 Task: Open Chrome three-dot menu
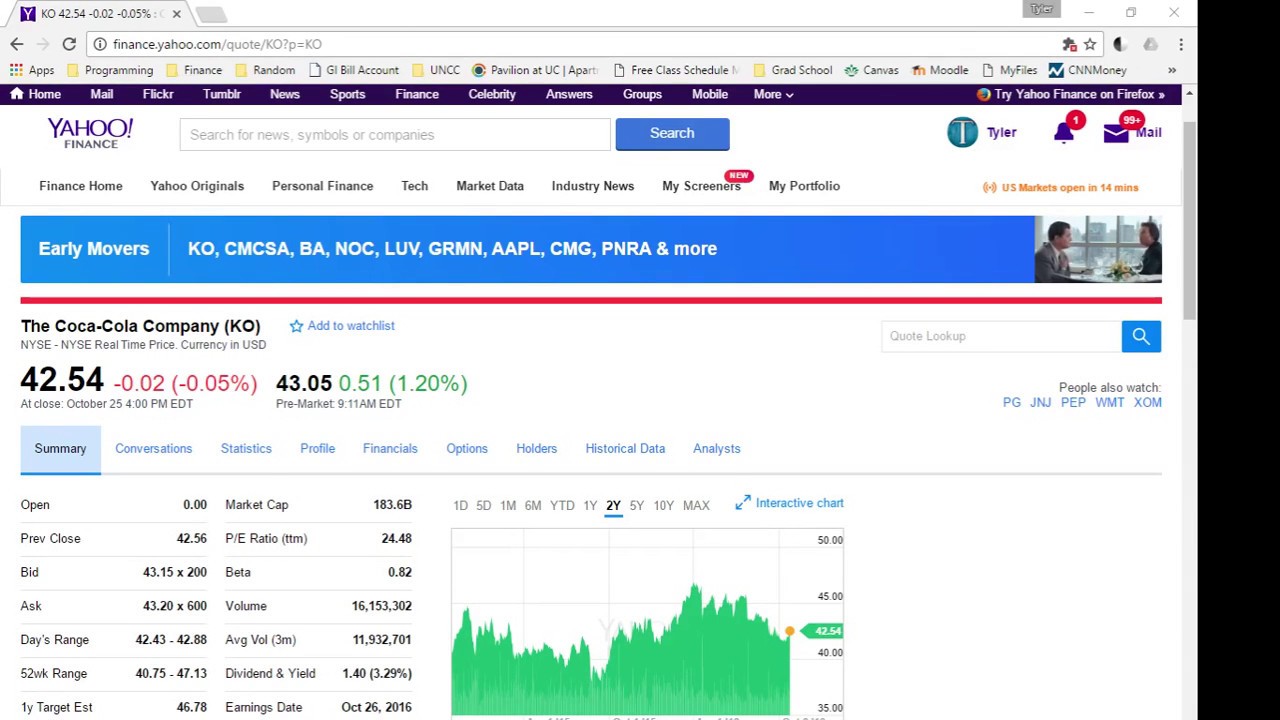(1181, 44)
